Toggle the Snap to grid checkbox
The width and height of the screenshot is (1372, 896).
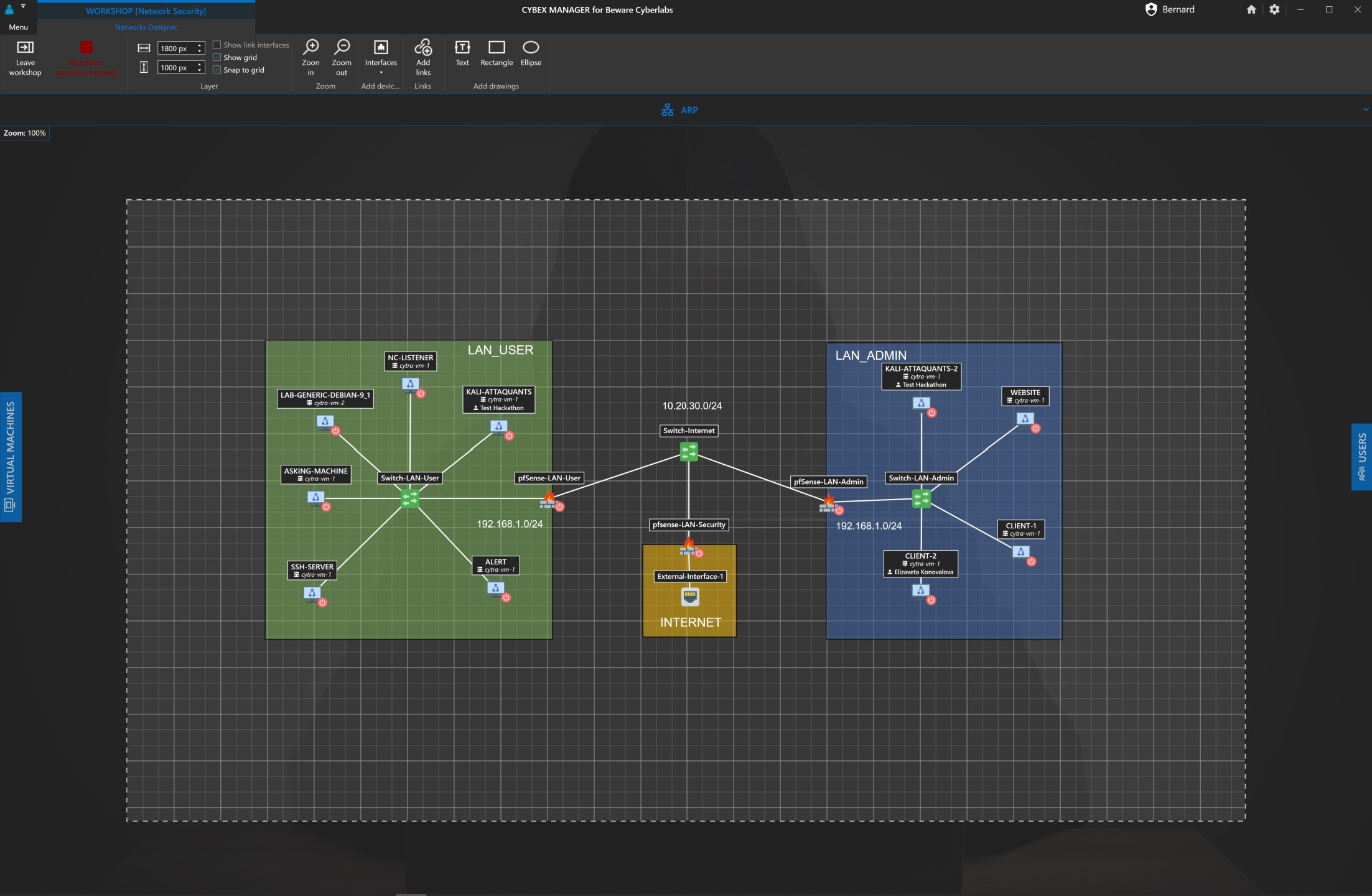pos(217,70)
